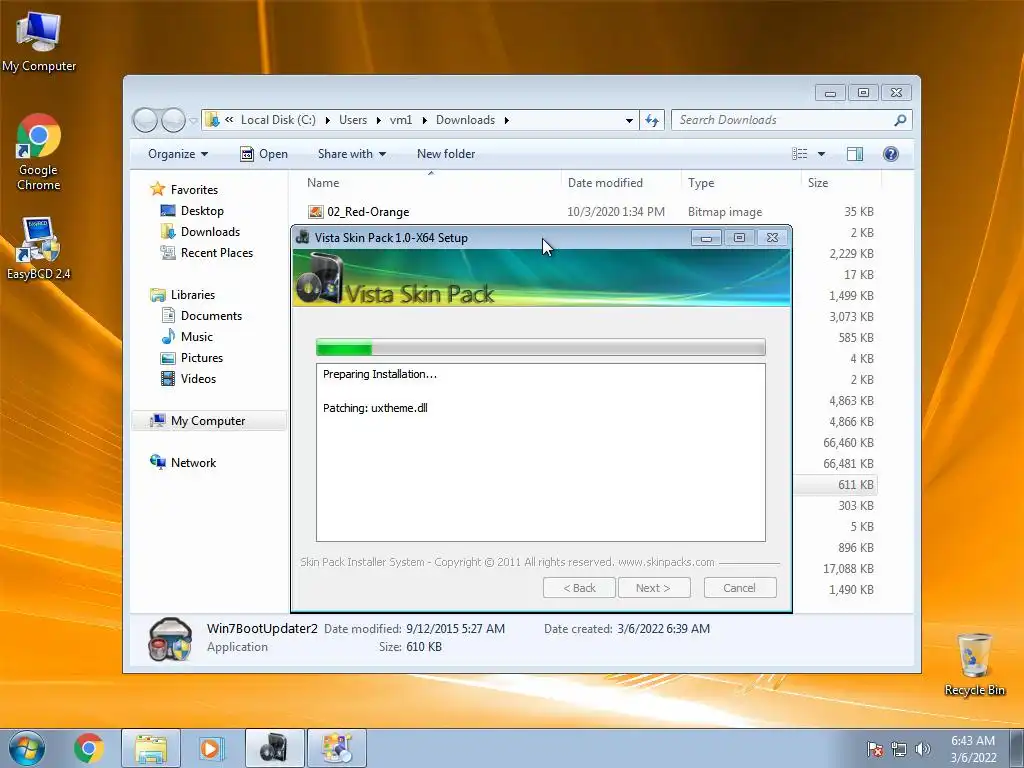Click the Explorer forward navigation arrow
Screen dimensions: 1024x768
tap(173, 120)
